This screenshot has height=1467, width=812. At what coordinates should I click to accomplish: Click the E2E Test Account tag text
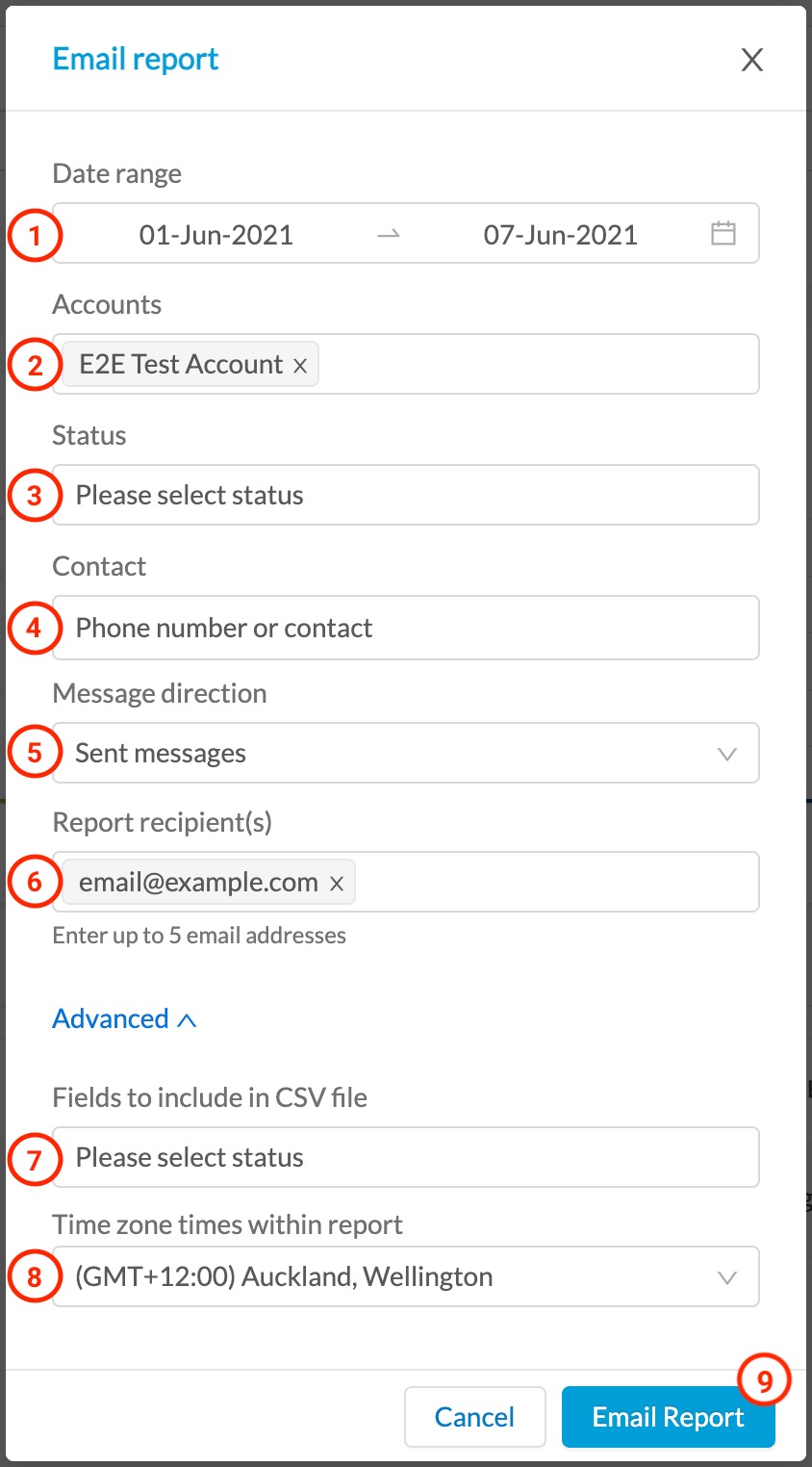(x=181, y=364)
